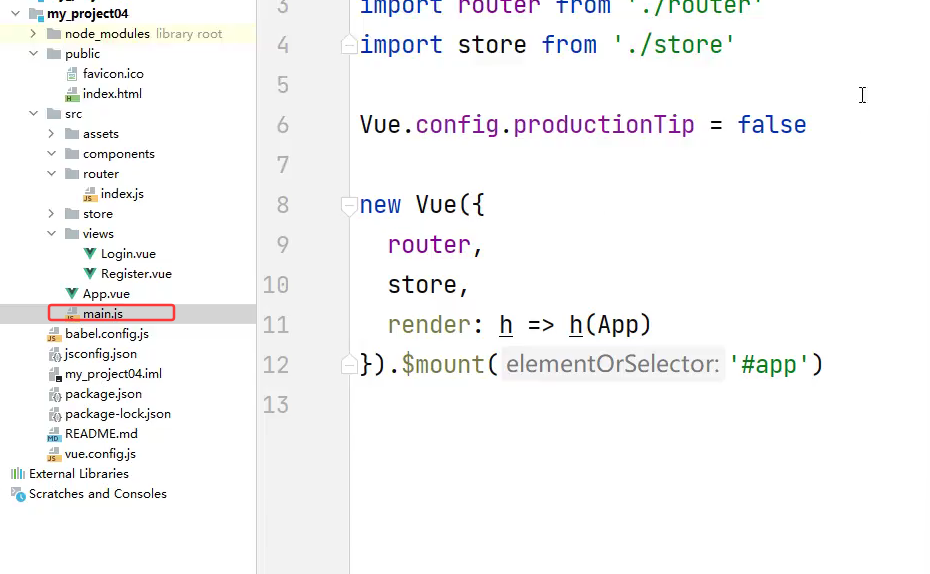Image resolution: width=930 pixels, height=574 pixels.
Task: Select the components folder
Action: 118,154
